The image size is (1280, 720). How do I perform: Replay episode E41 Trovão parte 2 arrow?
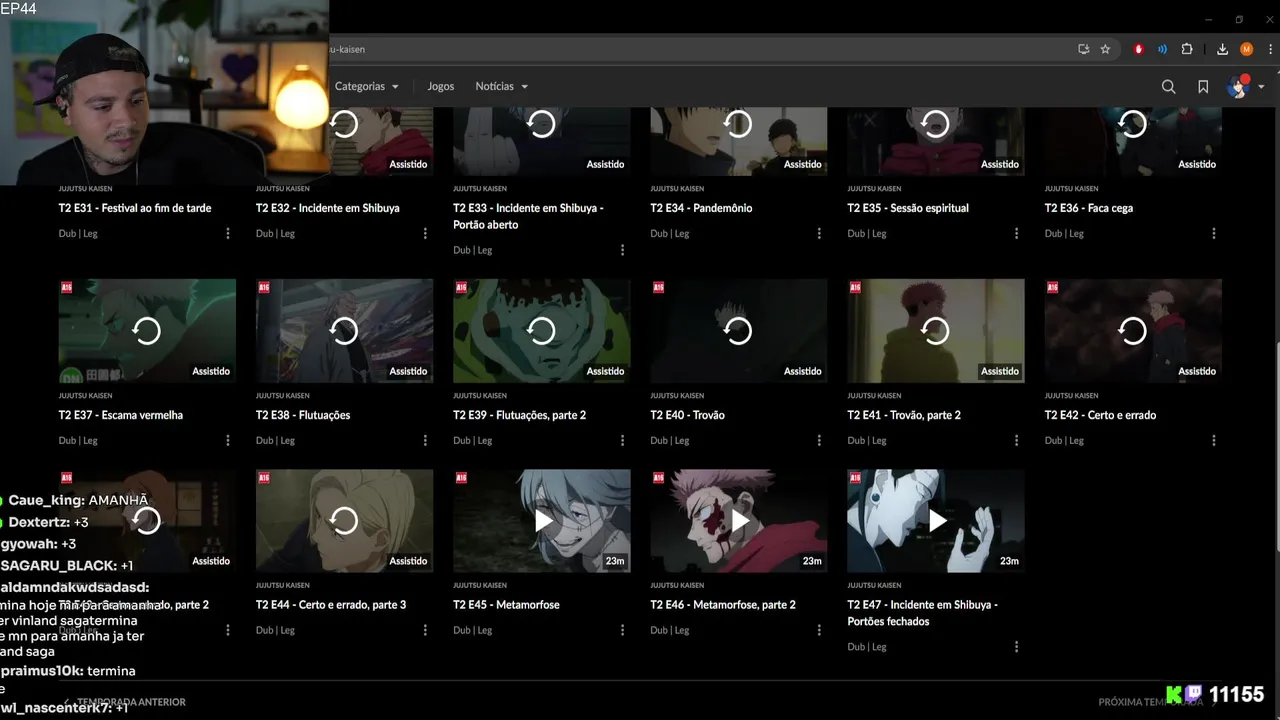click(x=935, y=331)
